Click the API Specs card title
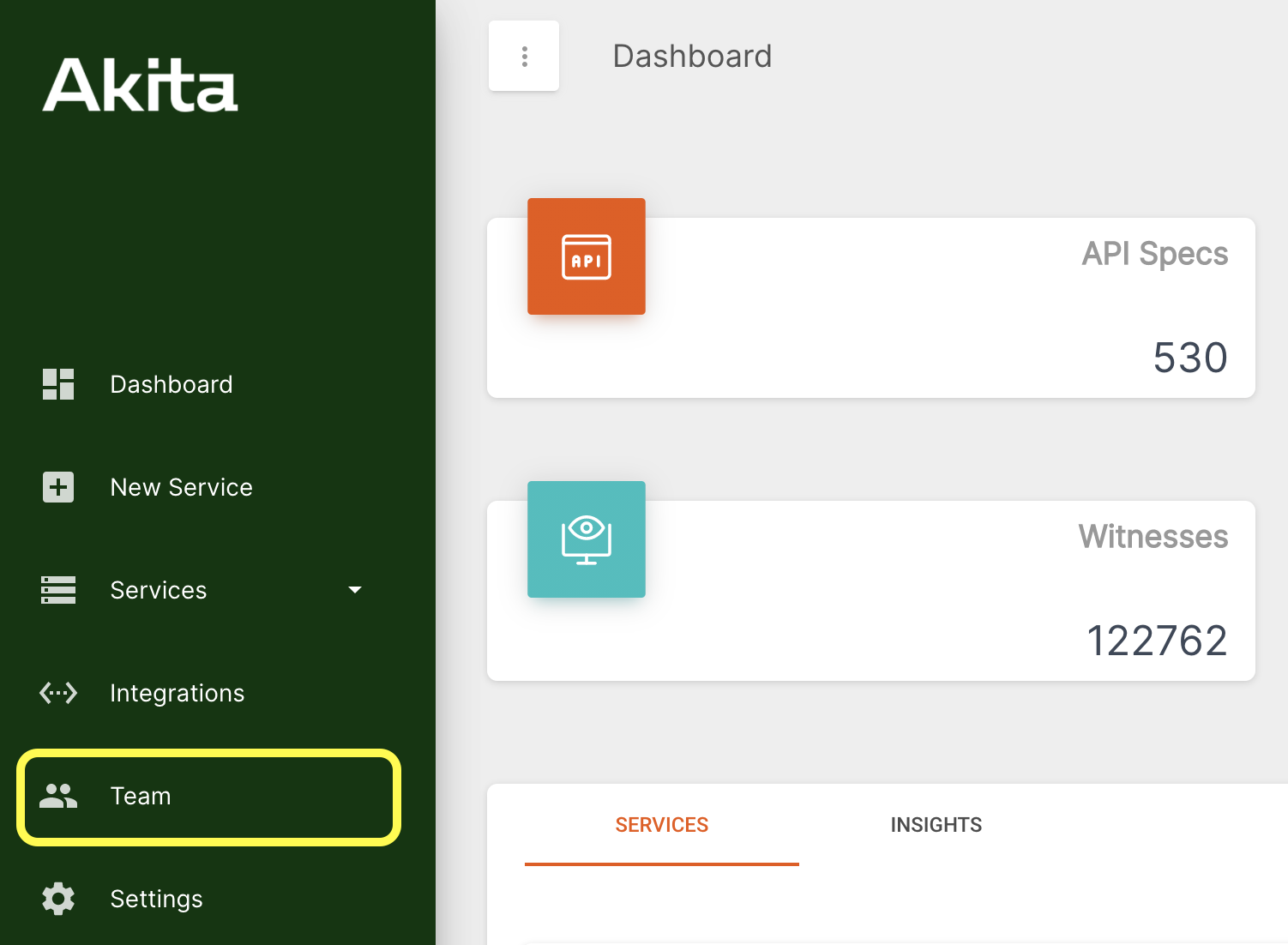Viewport: 1288px width, 945px height. (x=1154, y=254)
